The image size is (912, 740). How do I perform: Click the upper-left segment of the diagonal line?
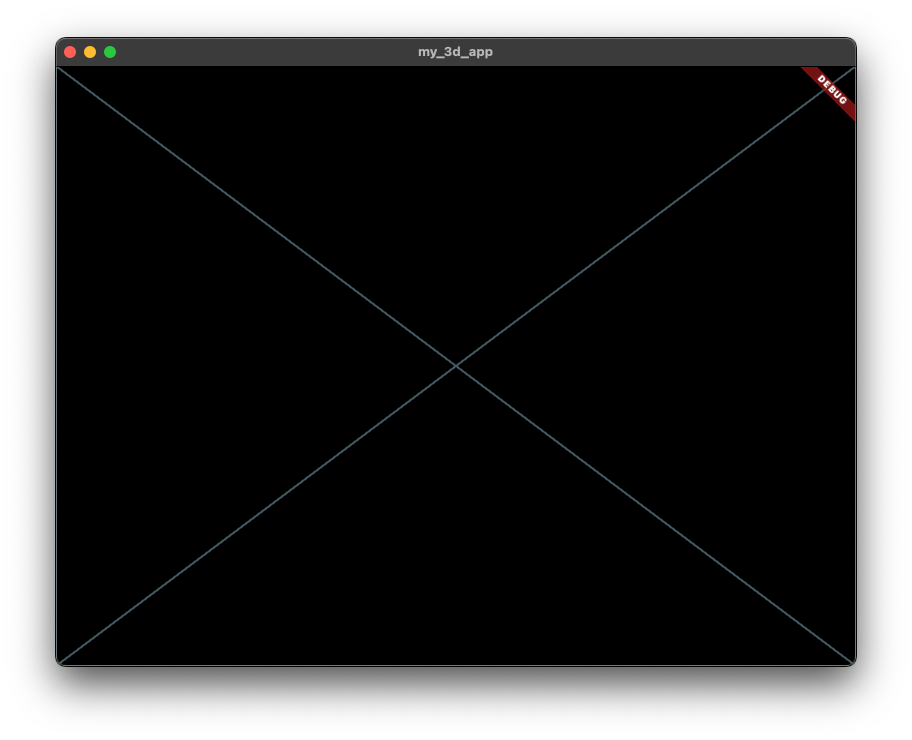tap(256, 217)
